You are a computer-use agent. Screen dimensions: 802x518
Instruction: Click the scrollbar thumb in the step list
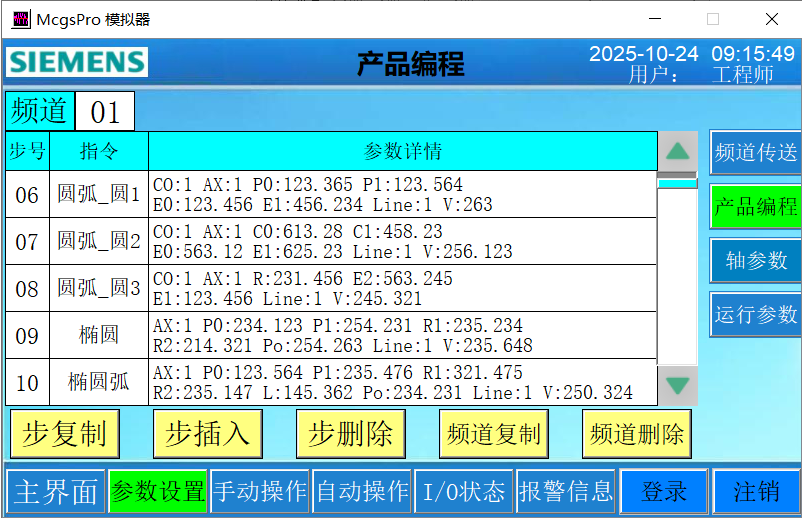[x=677, y=183]
